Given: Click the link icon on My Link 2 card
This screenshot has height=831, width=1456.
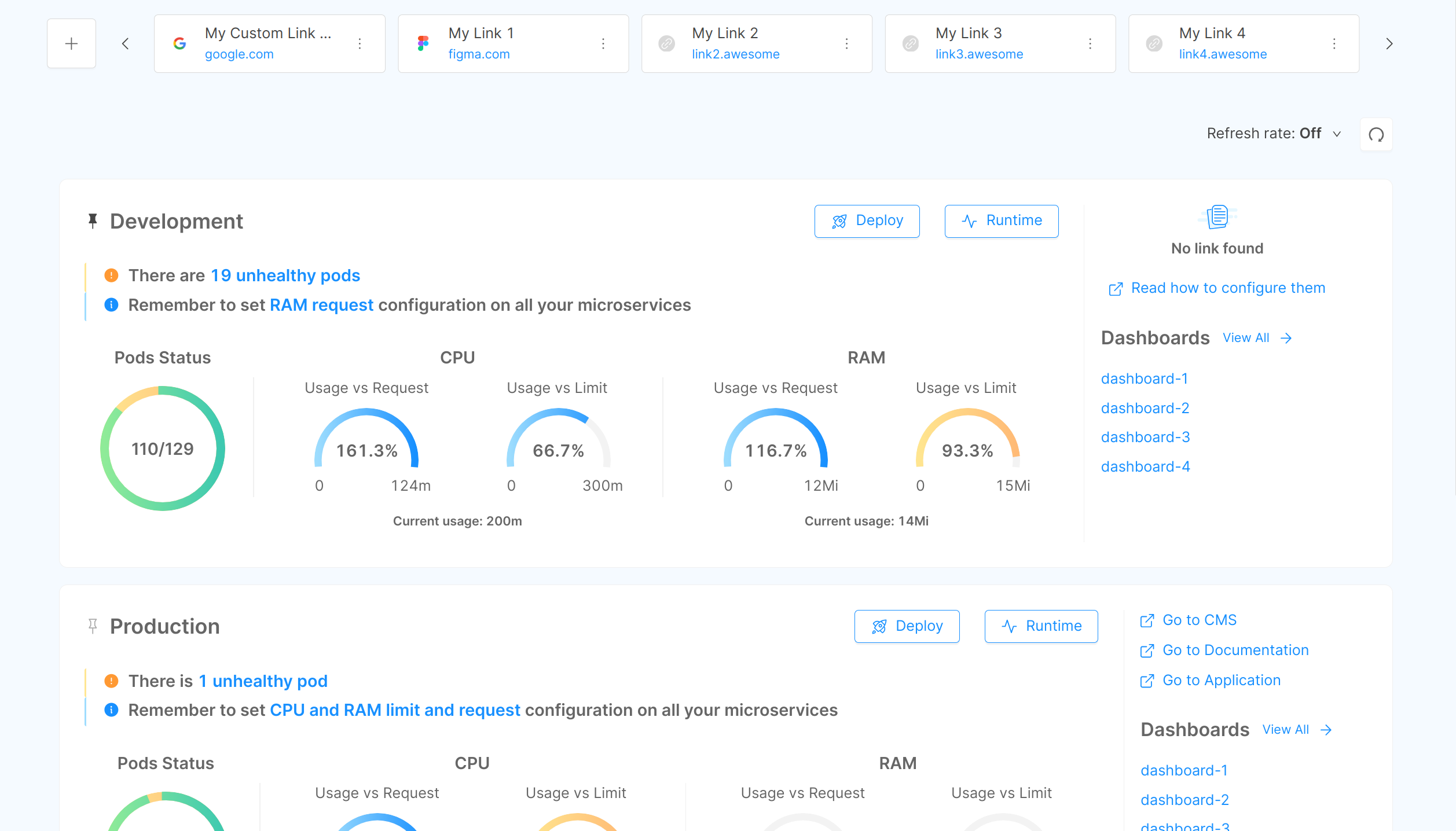Looking at the screenshot, I should pos(667,43).
